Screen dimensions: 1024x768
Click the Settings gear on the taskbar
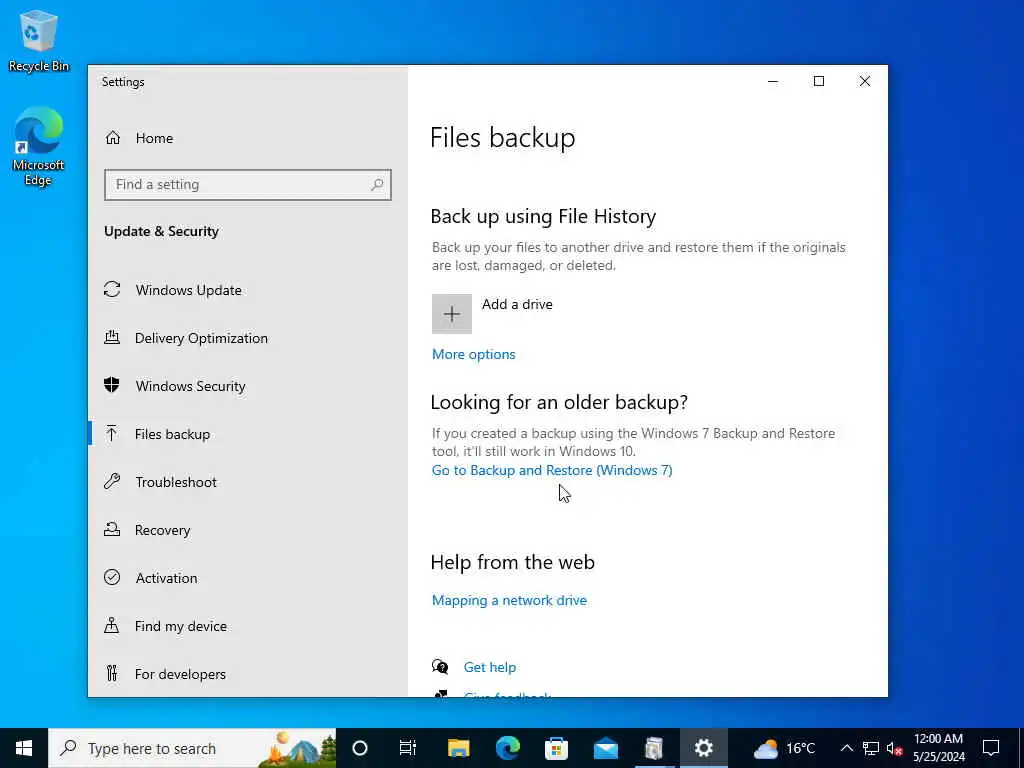pos(703,748)
